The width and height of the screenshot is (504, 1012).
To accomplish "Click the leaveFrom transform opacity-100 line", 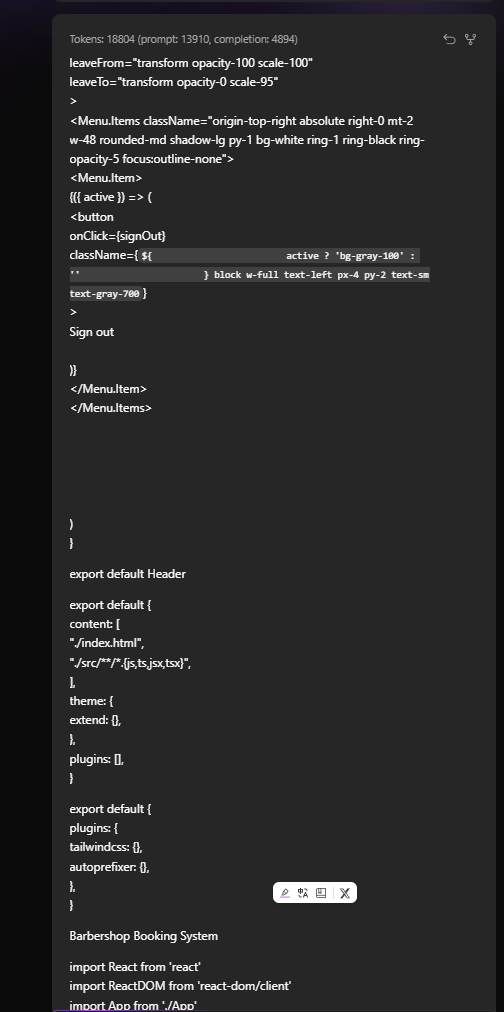I will pyautogui.click(x=191, y=63).
